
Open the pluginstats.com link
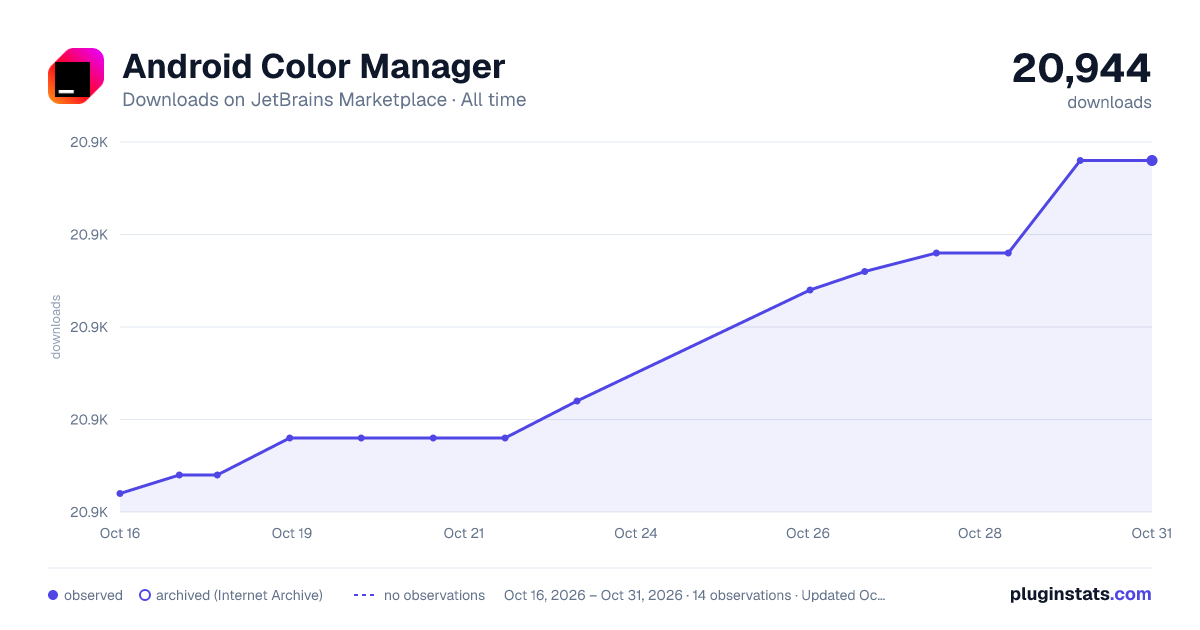point(1080,594)
